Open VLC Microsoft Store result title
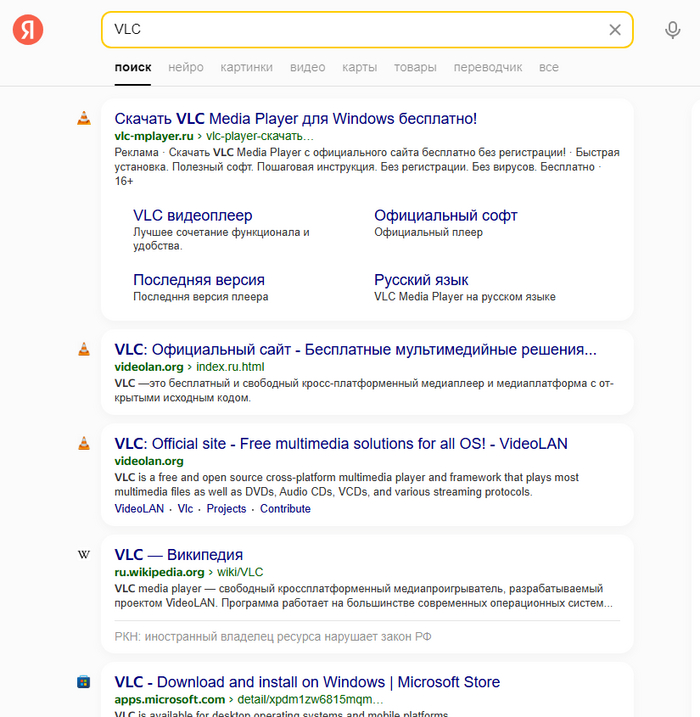The width and height of the screenshot is (700, 717). (x=307, y=683)
